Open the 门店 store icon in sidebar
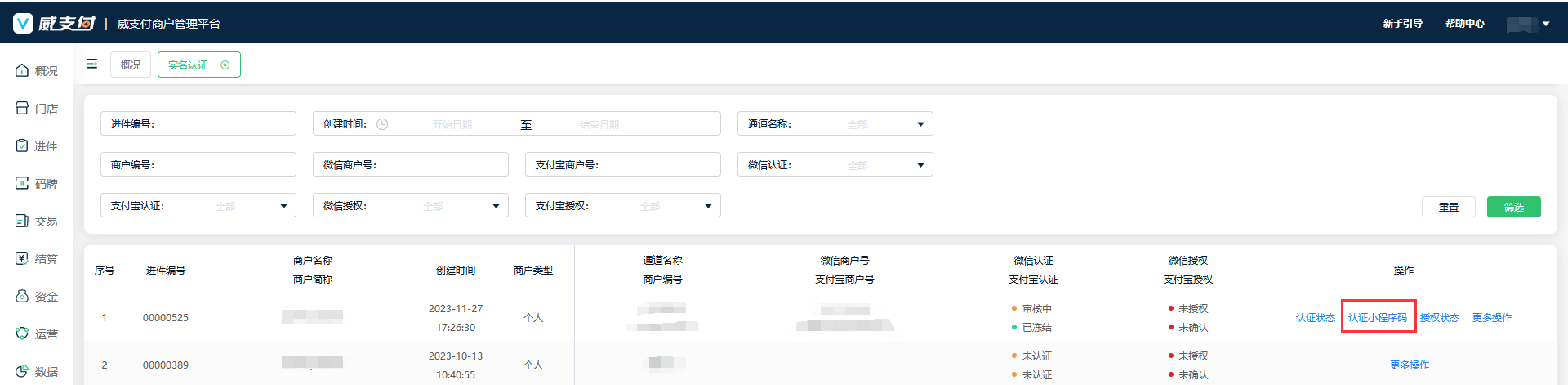The width and height of the screenshot is (1568, 385). (x=22, y=109)
